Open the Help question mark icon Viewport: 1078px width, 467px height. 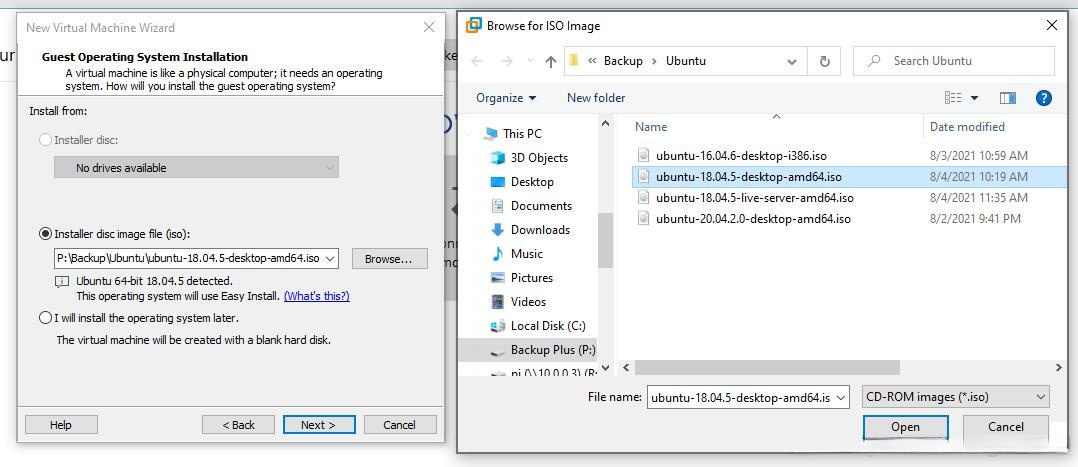coord(1043,98)
